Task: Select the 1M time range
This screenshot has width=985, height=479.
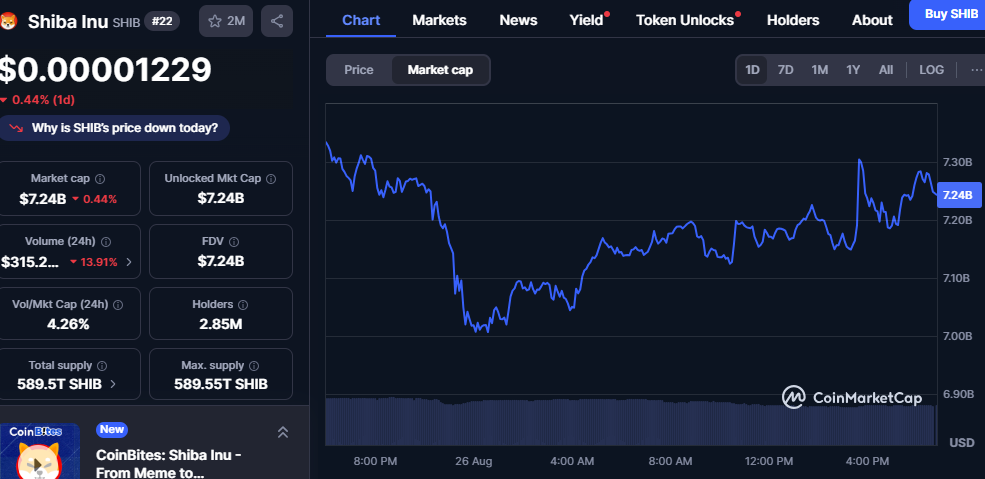Action: (x=819, y=70)
